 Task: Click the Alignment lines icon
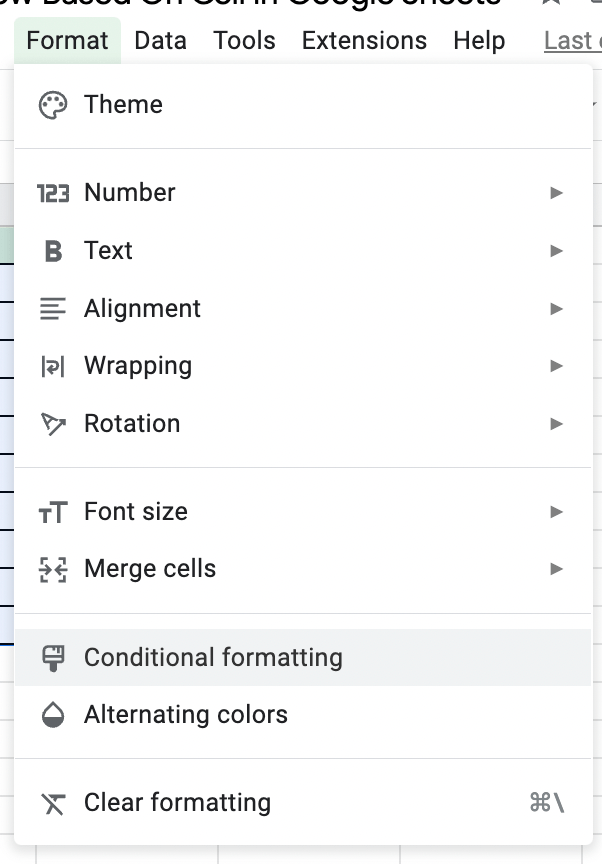tap(53, 309)
